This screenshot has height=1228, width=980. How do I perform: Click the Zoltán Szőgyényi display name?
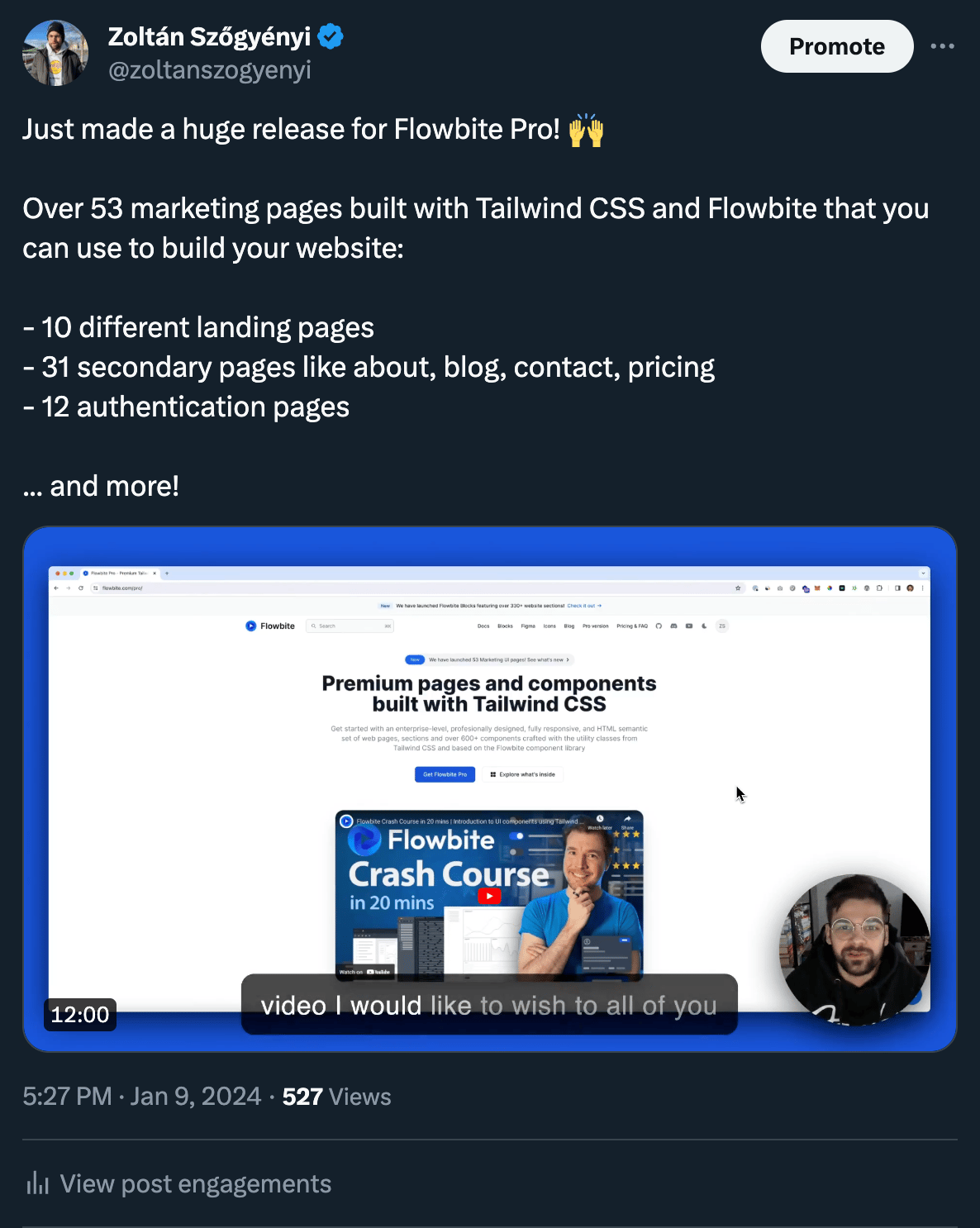click(209, 36)
